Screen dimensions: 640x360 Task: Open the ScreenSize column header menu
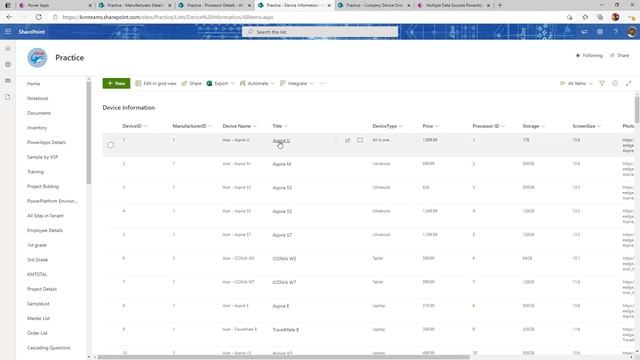[587, 126]
